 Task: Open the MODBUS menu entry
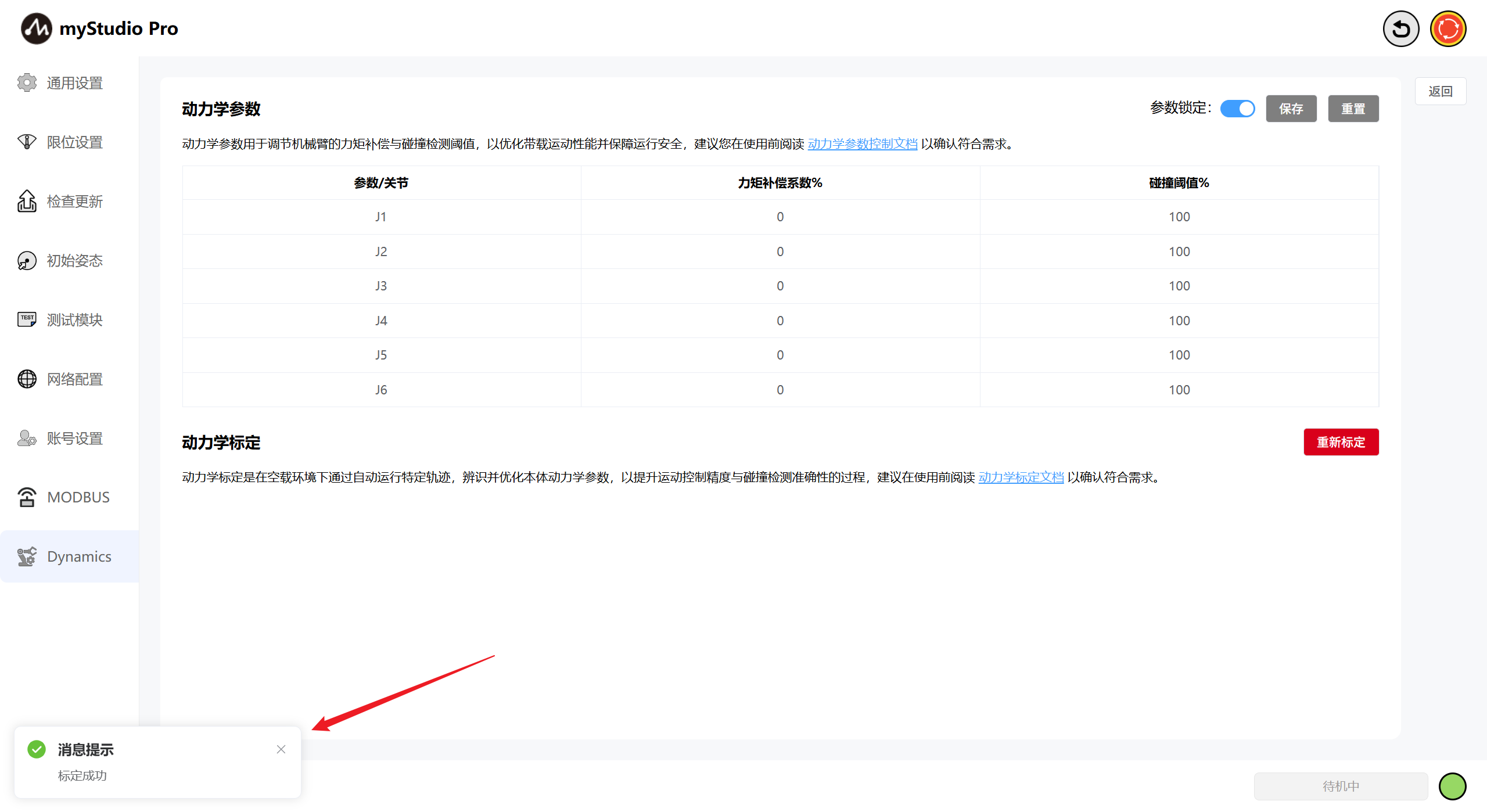[x=78, y=497]
